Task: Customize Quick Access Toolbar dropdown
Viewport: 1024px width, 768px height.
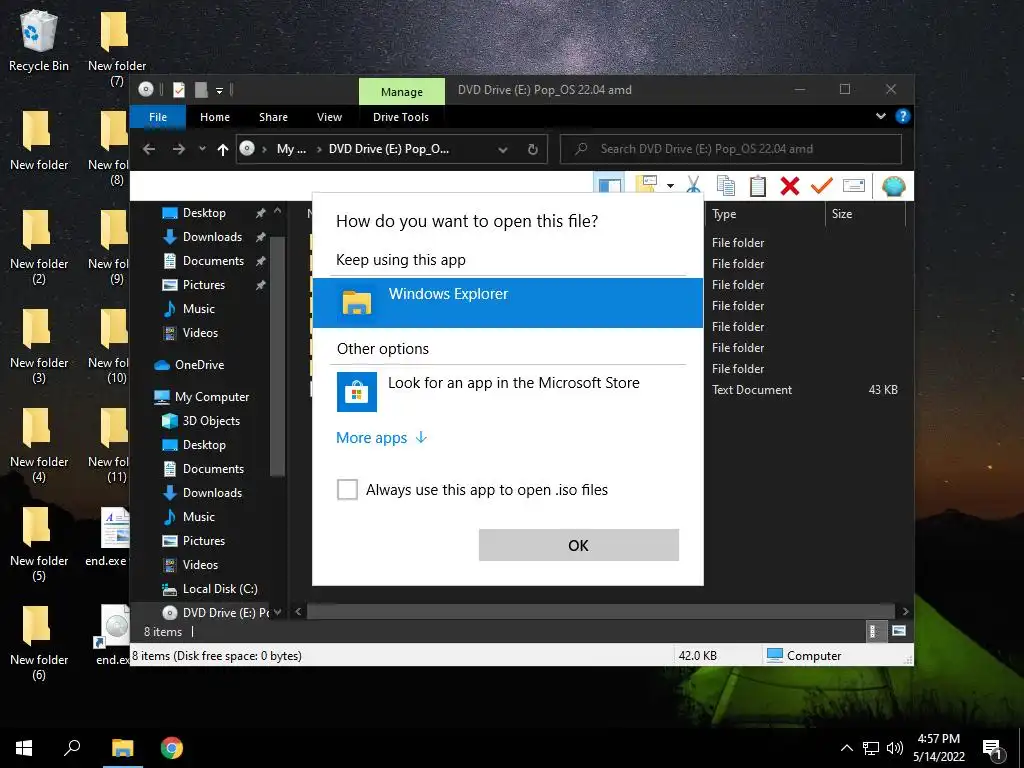Action: pos(219,90)
